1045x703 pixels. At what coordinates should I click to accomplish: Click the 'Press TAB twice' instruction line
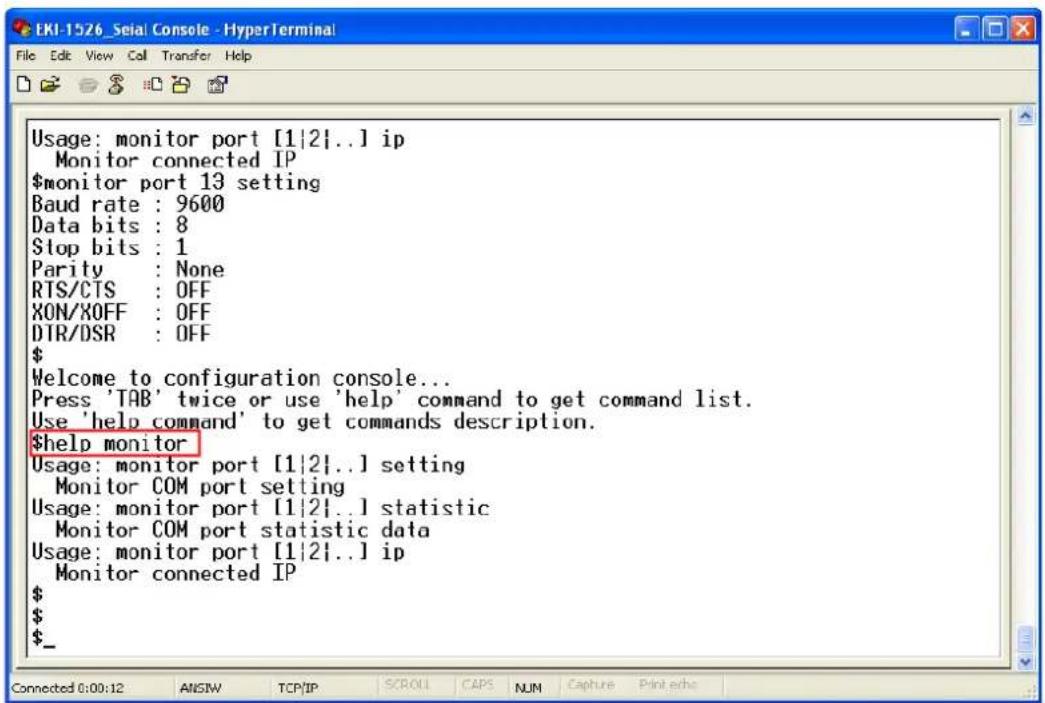point(392,400)
